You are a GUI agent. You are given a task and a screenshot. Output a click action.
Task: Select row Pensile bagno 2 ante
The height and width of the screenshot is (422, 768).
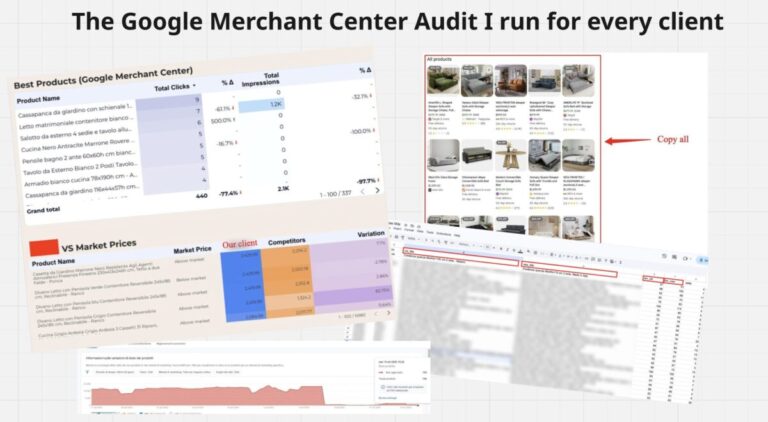point(79,157)
